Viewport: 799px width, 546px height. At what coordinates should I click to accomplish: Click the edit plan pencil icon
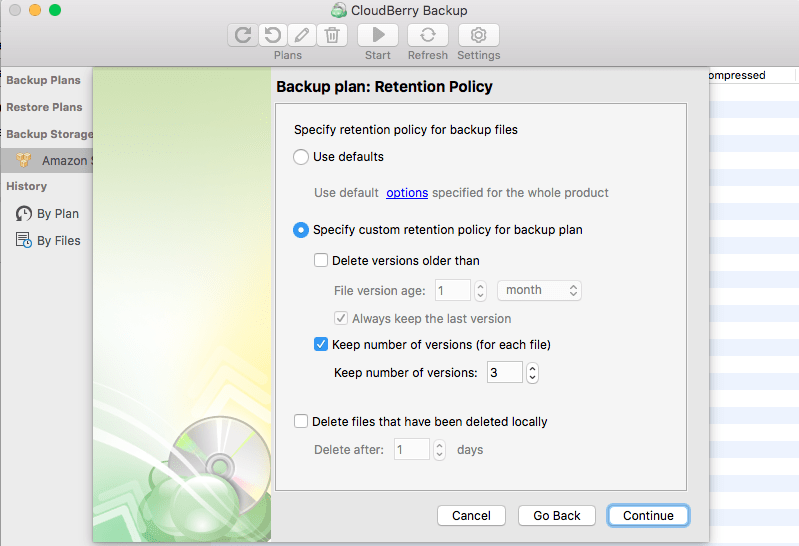click(302, 35)
